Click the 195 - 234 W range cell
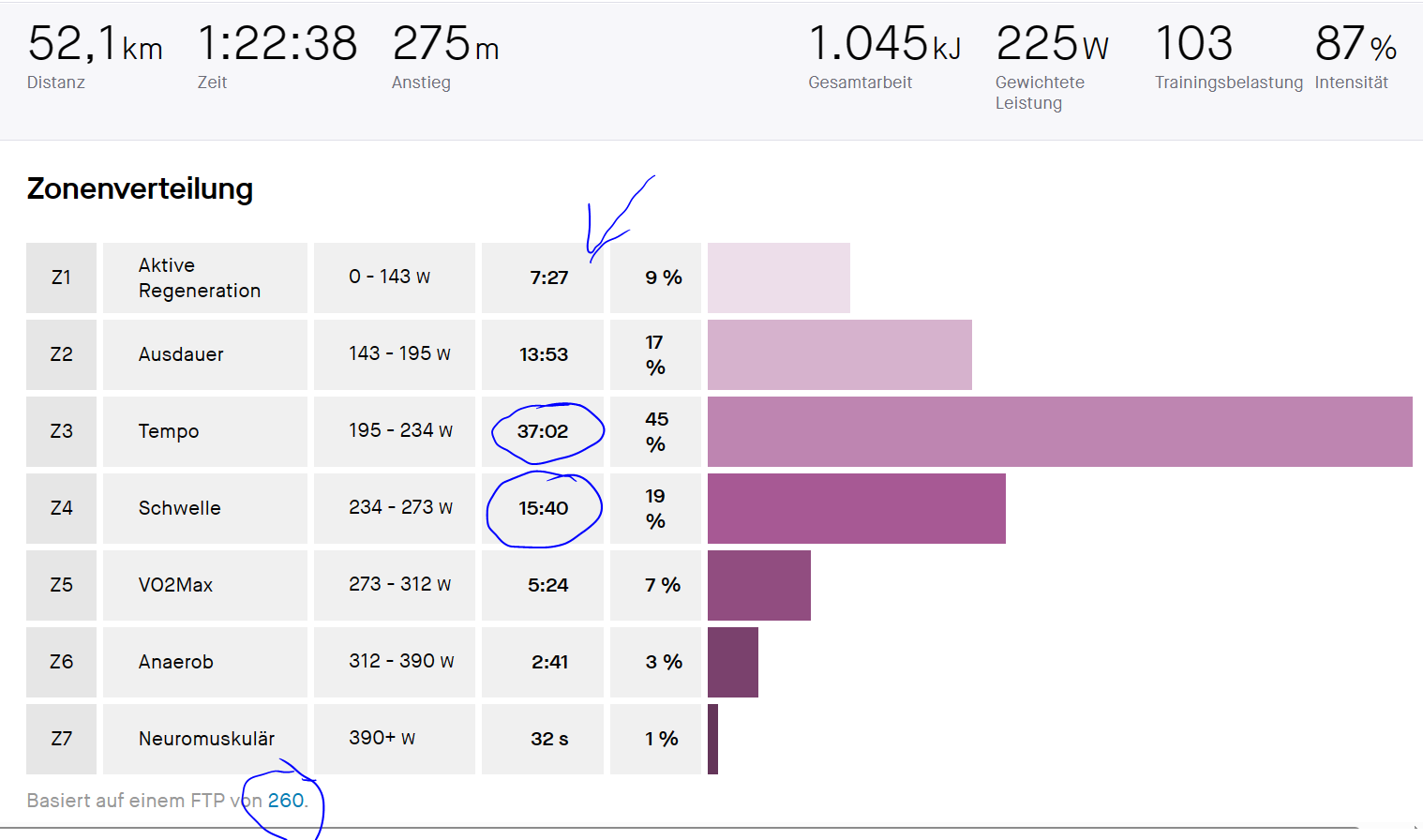This screenshot has height=840, width=1423. point(400,430)
